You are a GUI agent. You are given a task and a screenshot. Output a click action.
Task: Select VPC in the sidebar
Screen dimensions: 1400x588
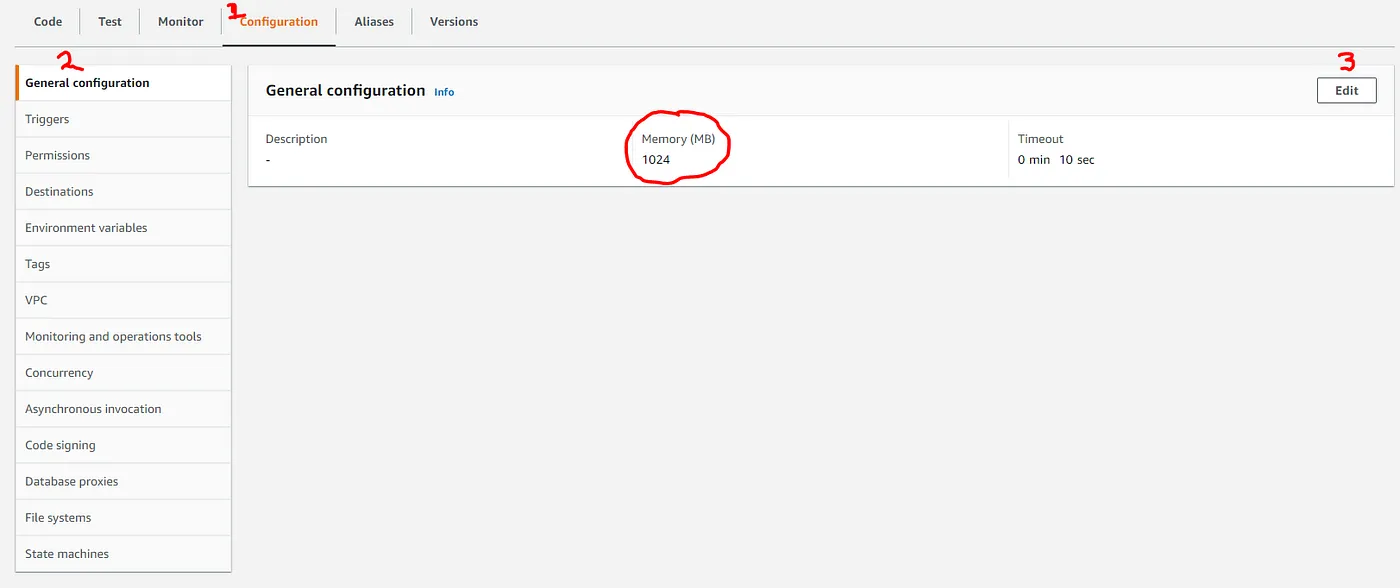coord(36,300)
